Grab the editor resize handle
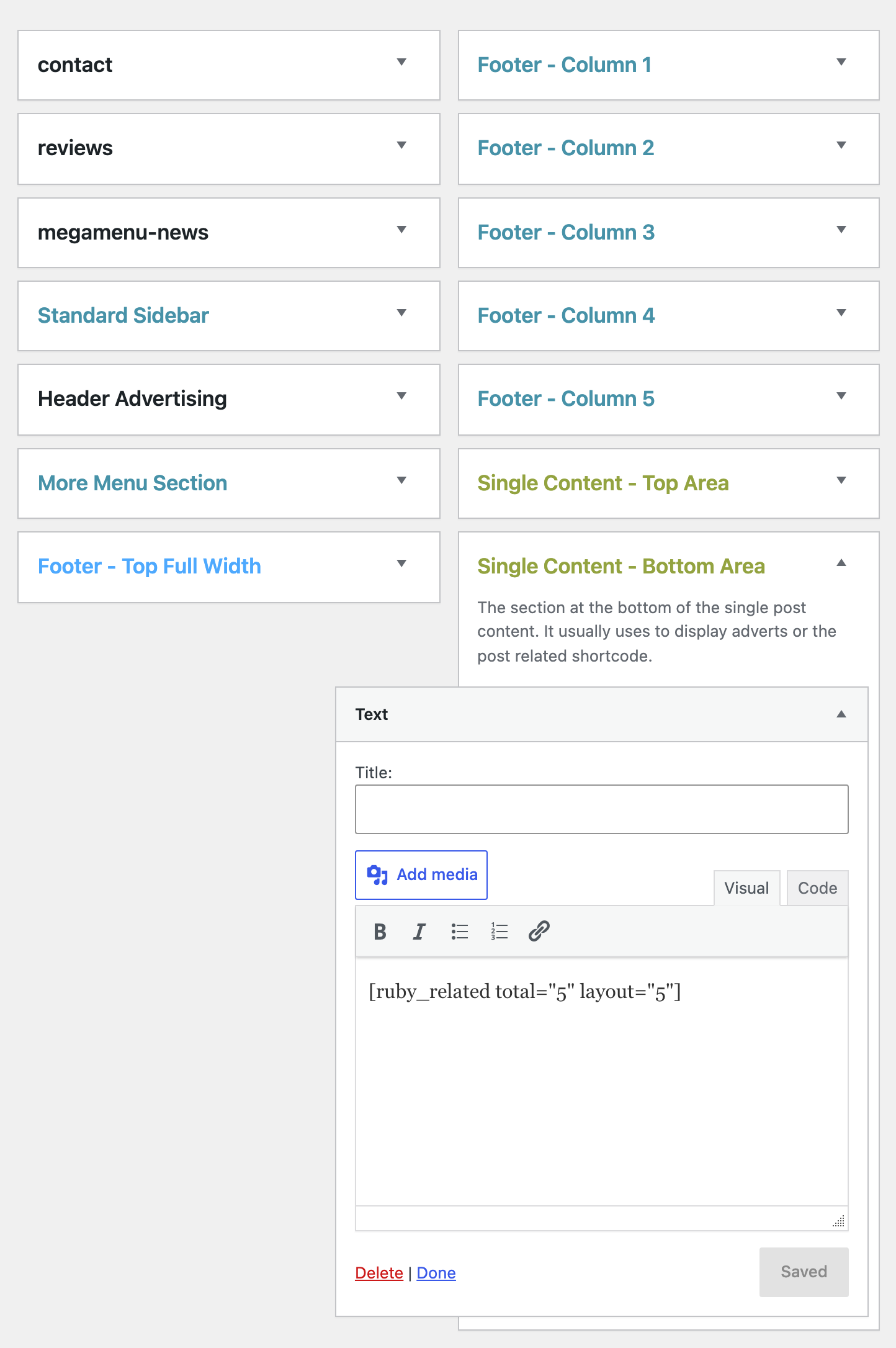Viewport: 896px width, 1348px height. click(839, 1221)
